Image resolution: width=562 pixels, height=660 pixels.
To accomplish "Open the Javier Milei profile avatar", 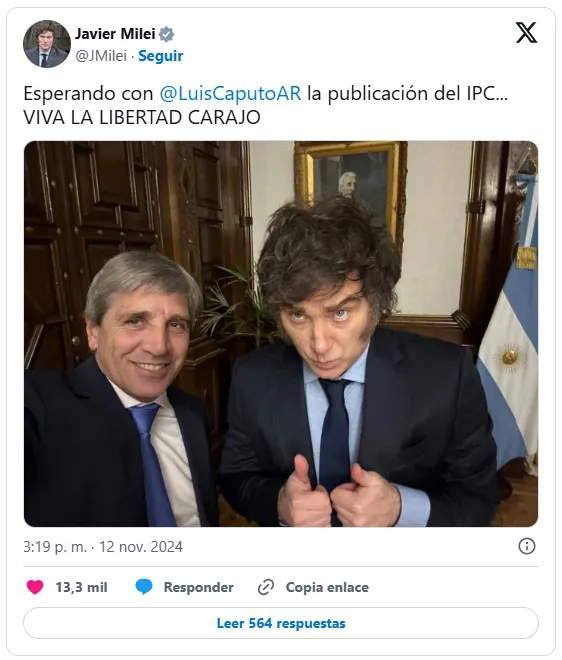I will (x=47, y=44).
